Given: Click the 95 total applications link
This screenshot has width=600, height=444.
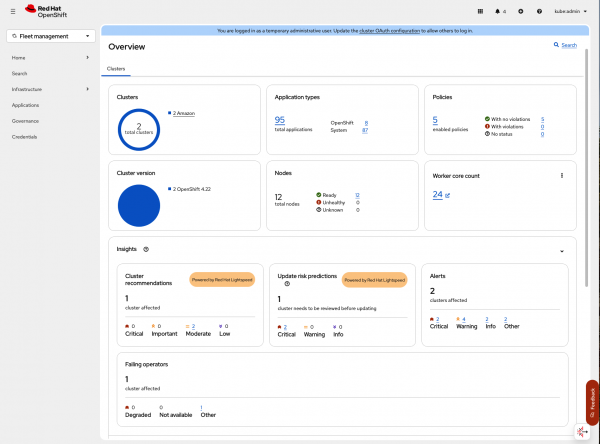Looking at the screenshot, I should pos(280,120).
